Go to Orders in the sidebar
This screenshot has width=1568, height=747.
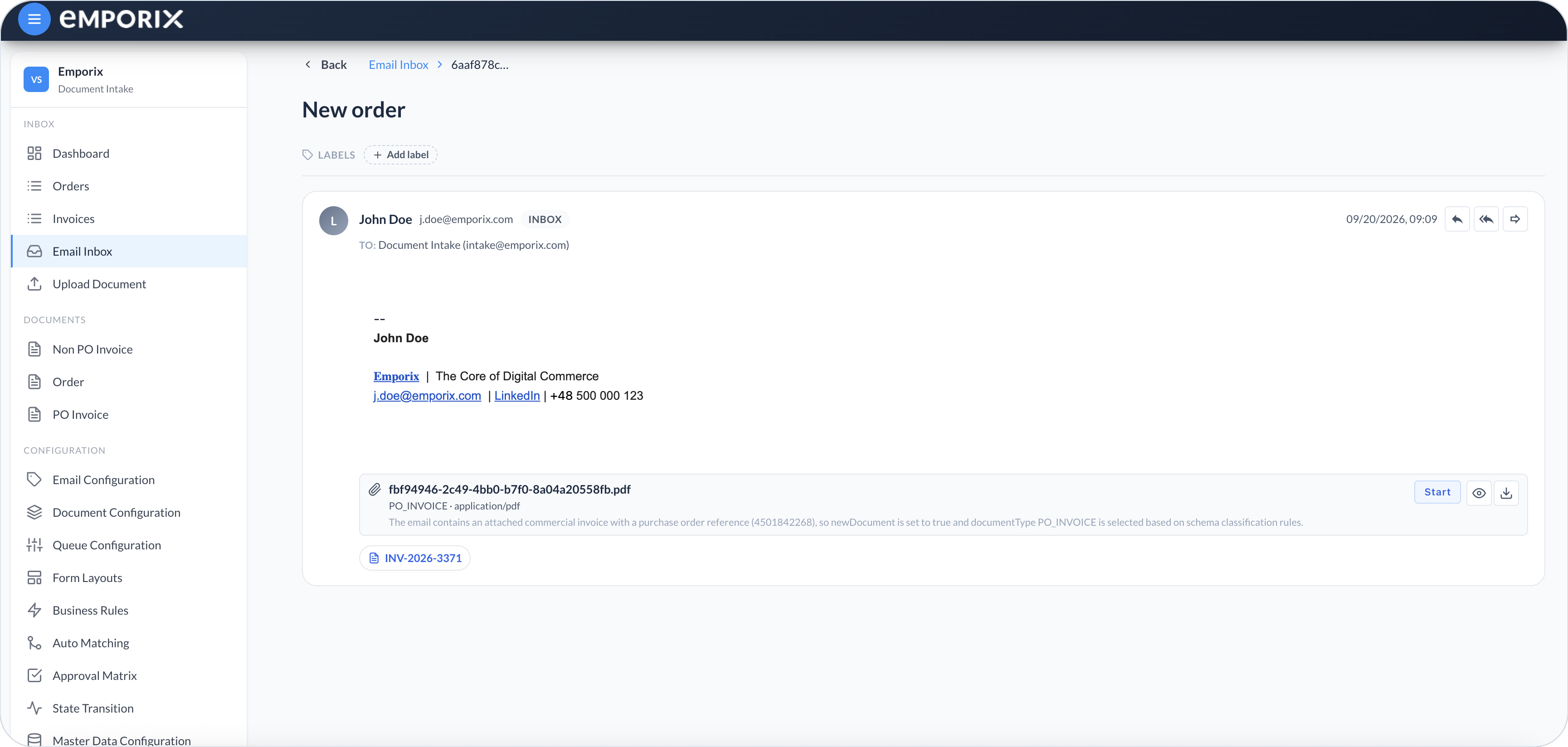click(129, 186)
